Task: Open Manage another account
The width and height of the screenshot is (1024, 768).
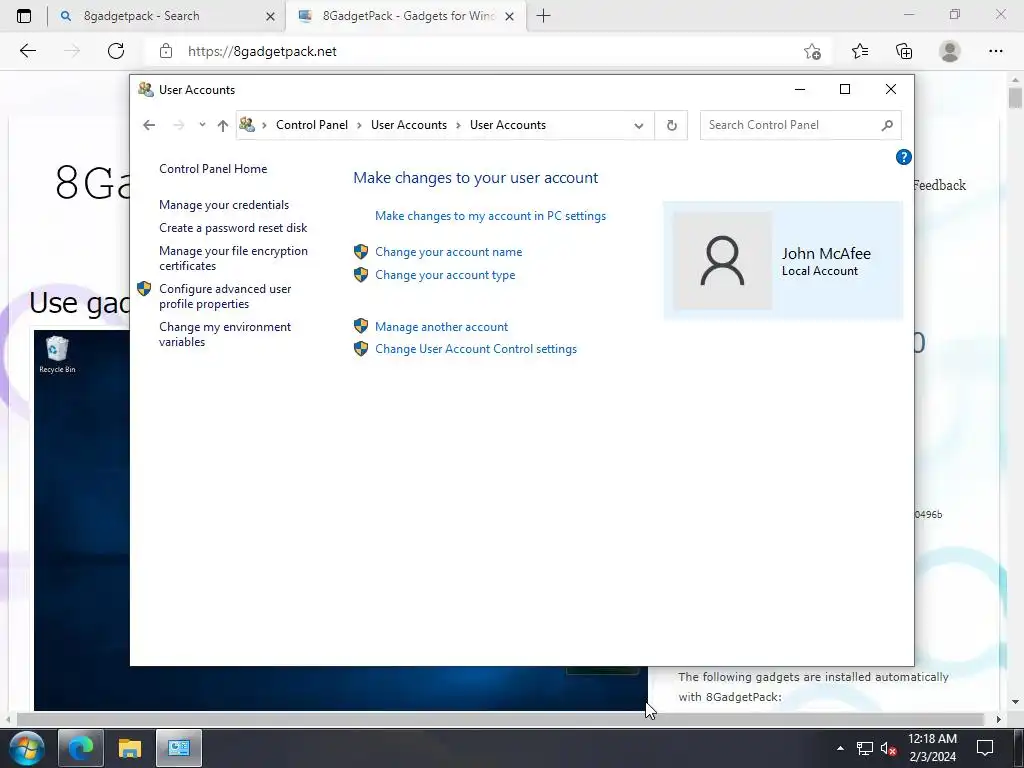Action: [x=441, y=327]
